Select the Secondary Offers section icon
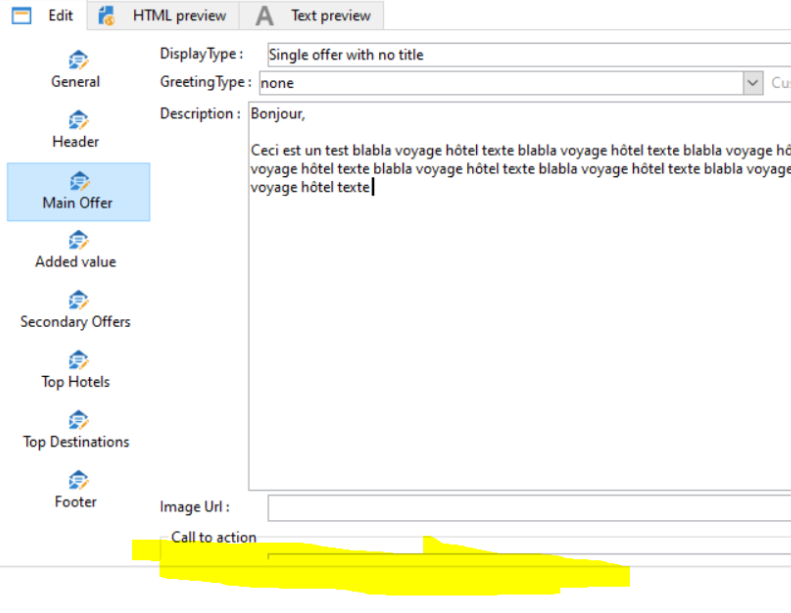This screenshot has width=791, height=613. tap(78, 300)
